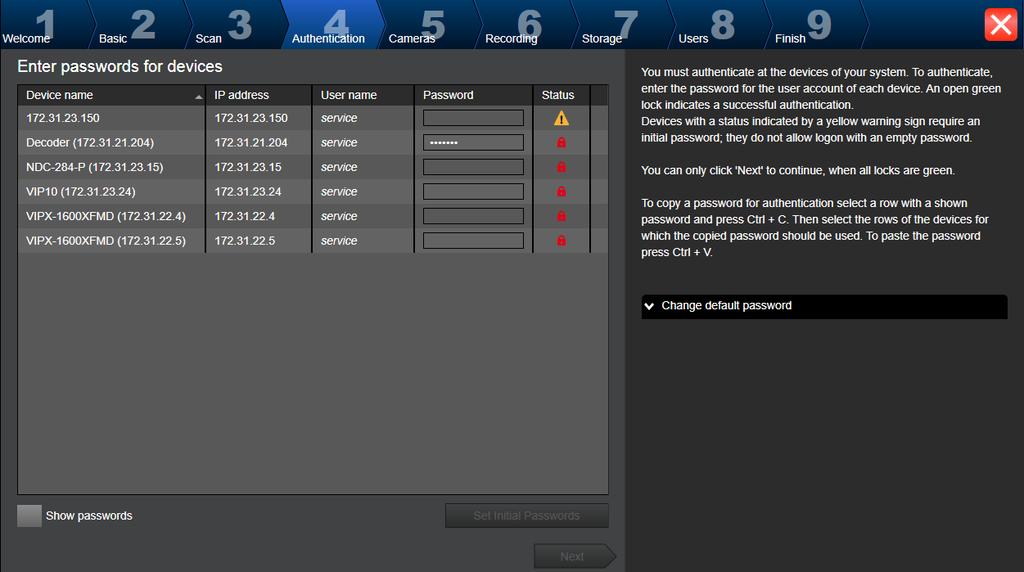Enable the Show passwords checkbox
This screenshot has width=1024, height=572.
(29, 516)
